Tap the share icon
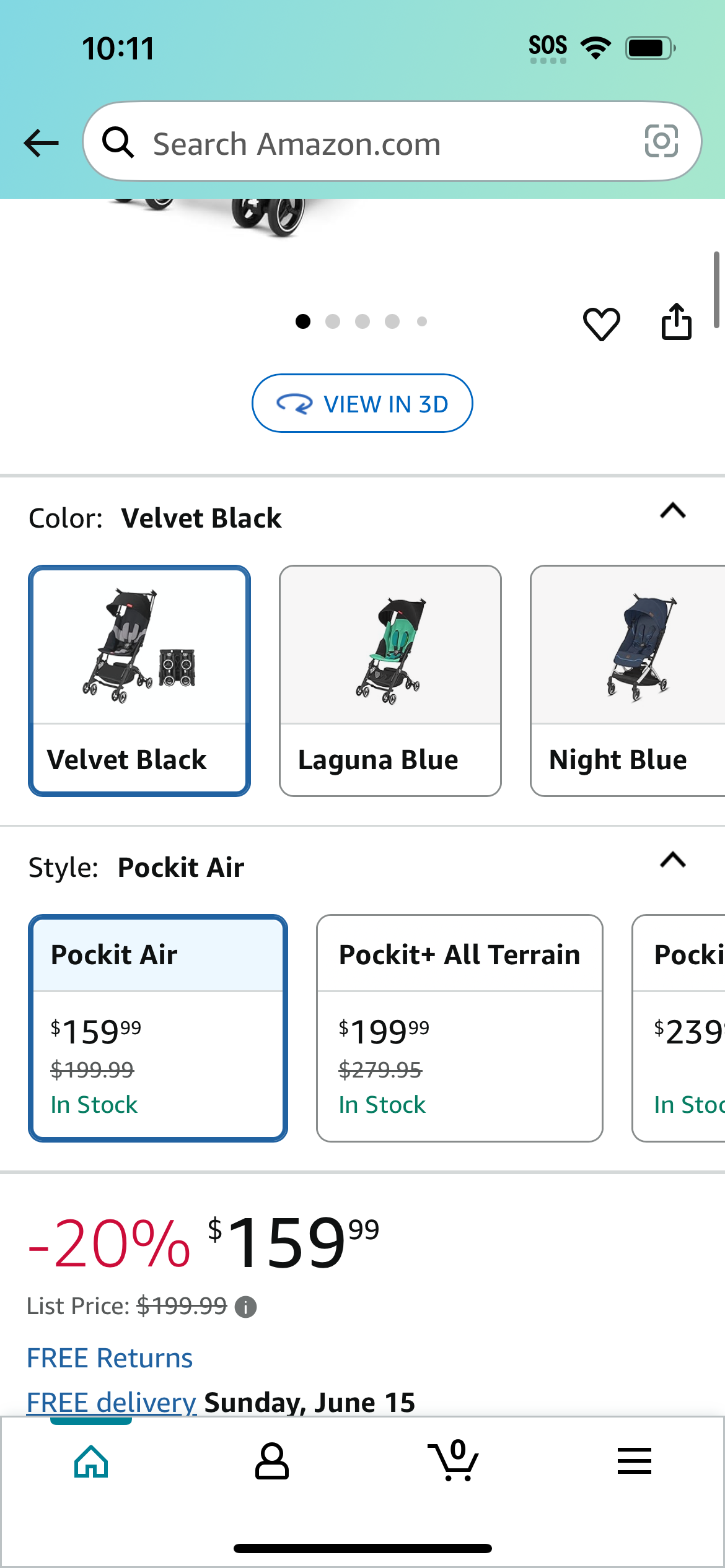Screen dimensions: 725x1568 tap(676, 321)
